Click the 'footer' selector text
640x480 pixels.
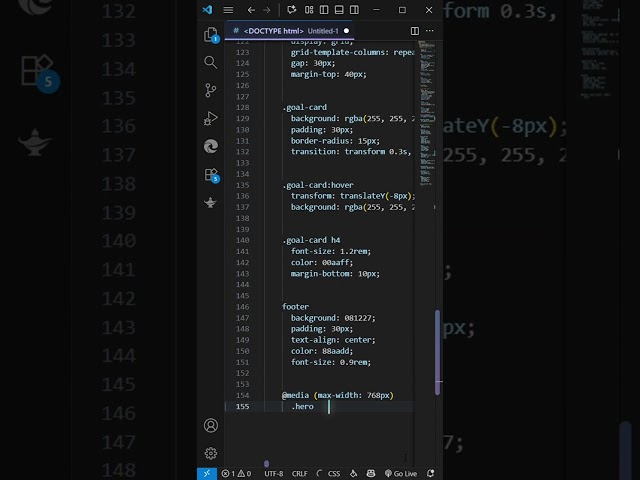(296, 307)
